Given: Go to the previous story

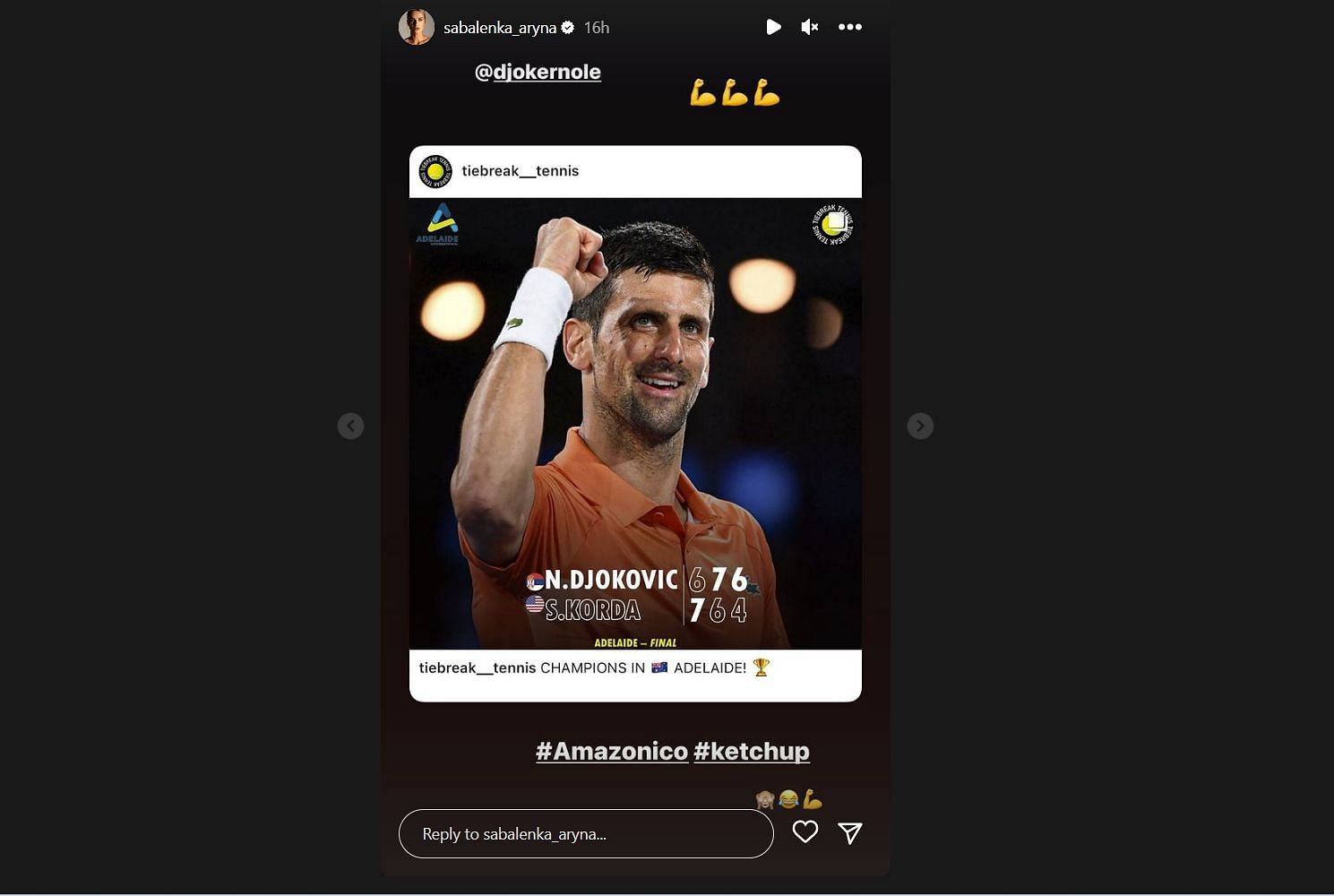Looking at the screenshot, I should [x=350, y=426].
